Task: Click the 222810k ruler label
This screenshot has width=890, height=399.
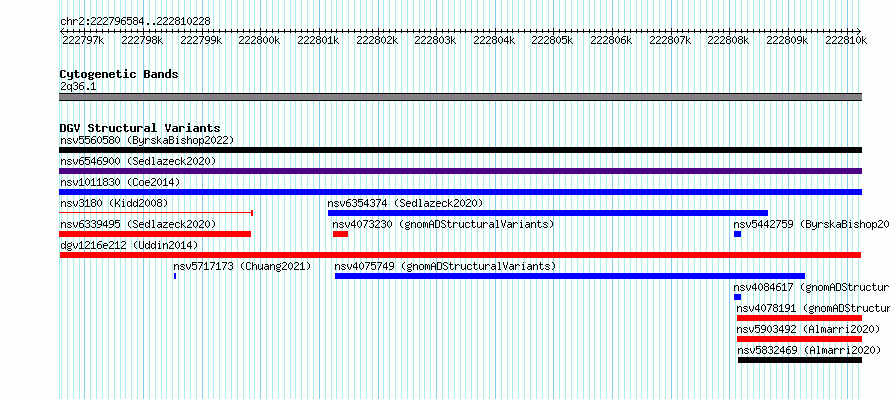Action: pos(846,40)
